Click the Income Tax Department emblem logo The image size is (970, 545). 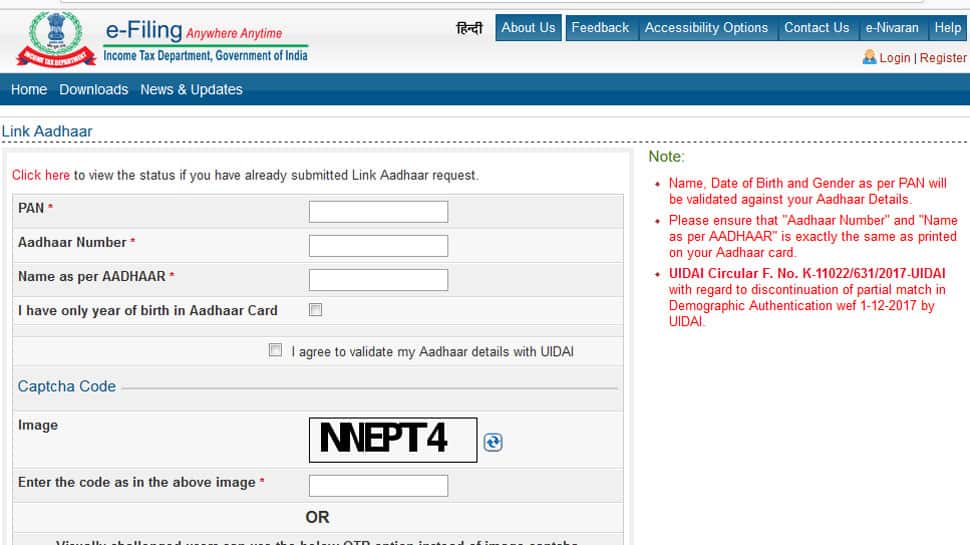tap(56, 39)
